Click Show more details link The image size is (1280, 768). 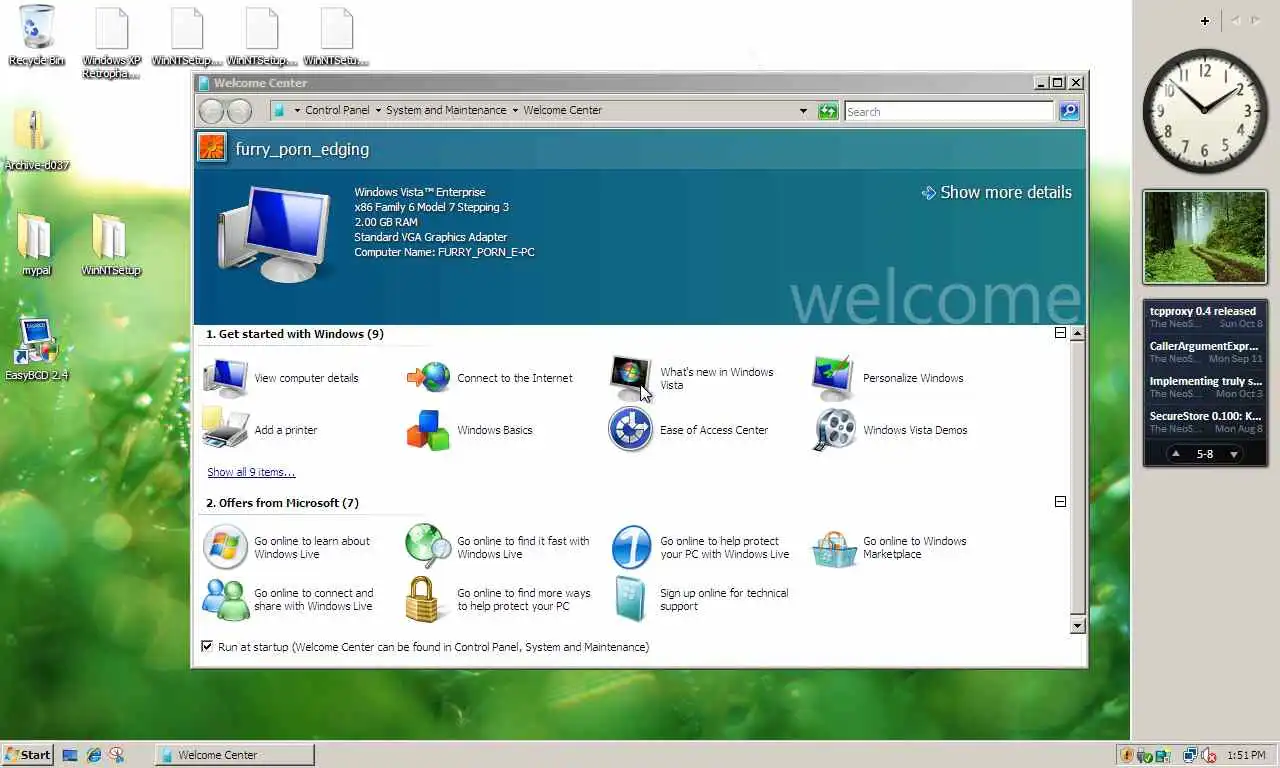(996, 192)
